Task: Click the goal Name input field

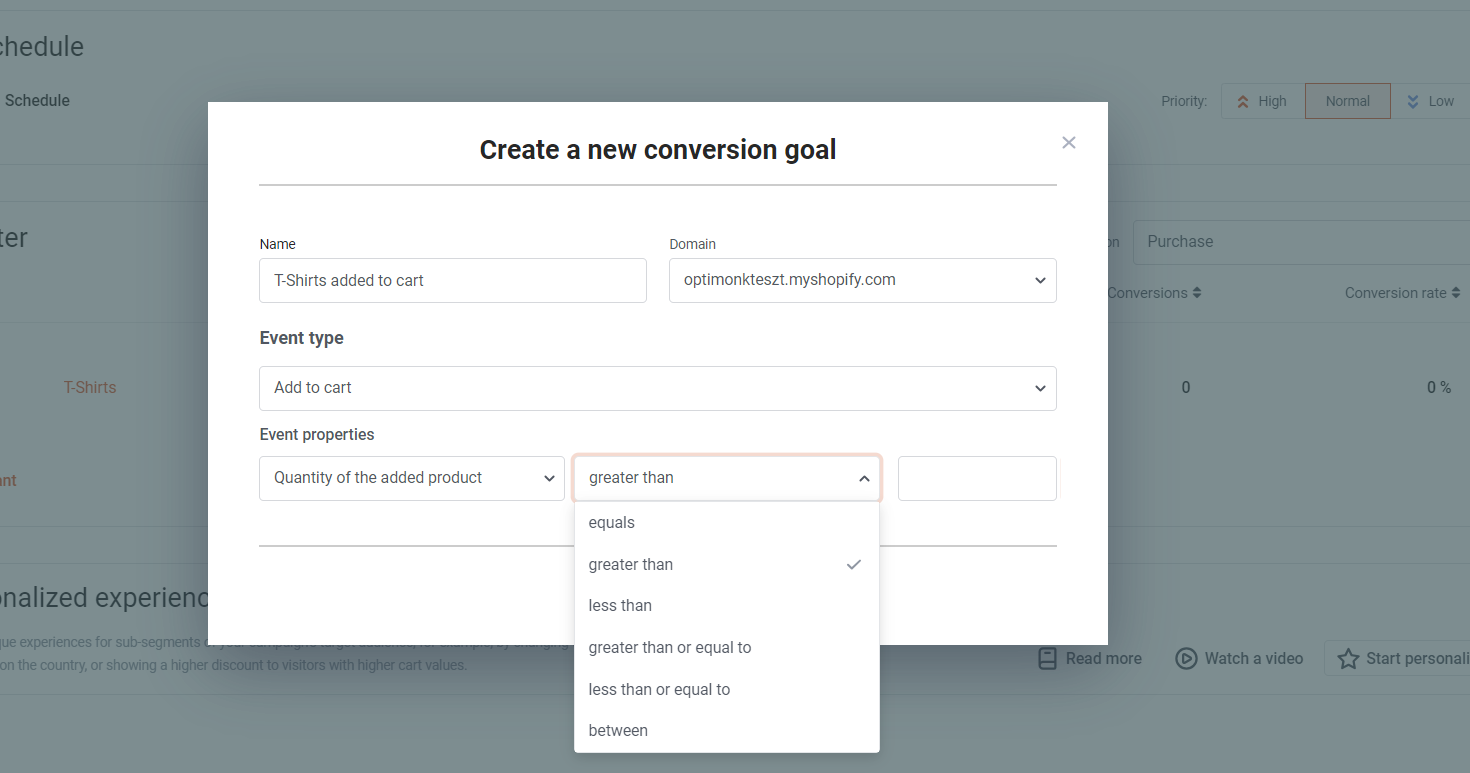Action: click(453, 281)
